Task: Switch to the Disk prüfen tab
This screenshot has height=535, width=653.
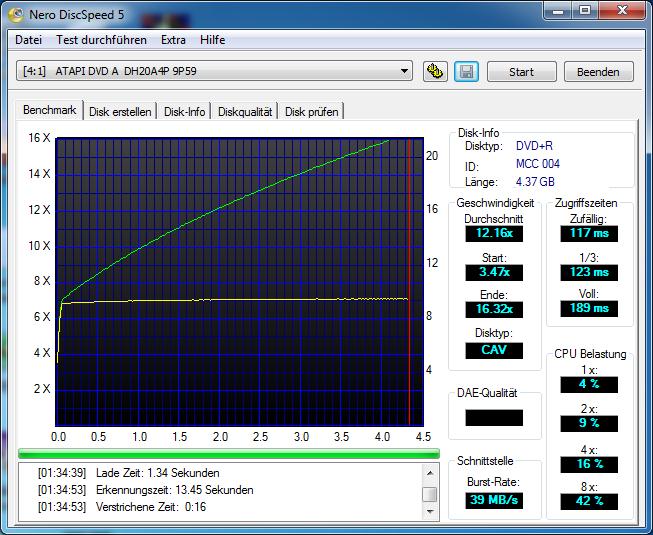Action: coord(312,112)
